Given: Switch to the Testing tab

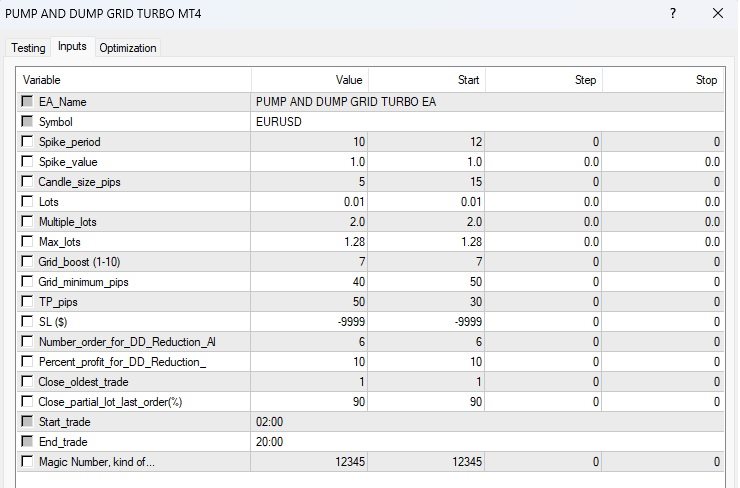Looking at the screenshot, I should point(28,48).
